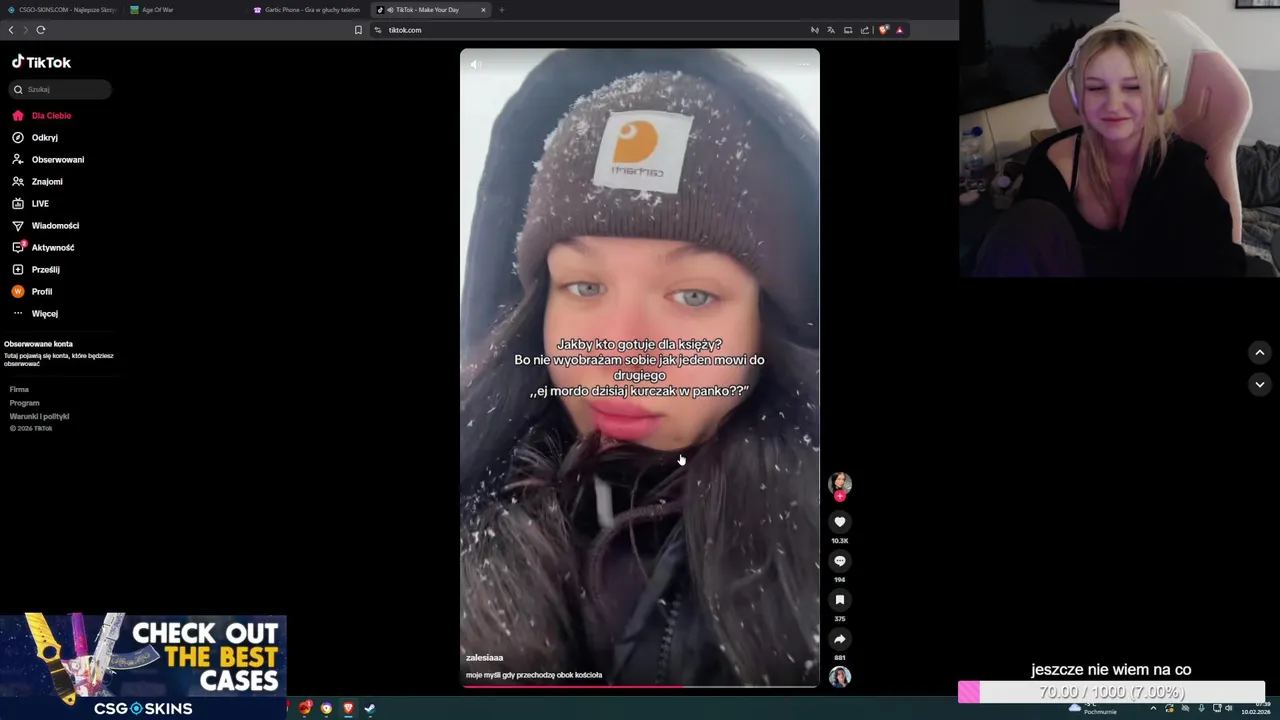Open a new browser tab
1280x720 pixels.
pos(502,10)
